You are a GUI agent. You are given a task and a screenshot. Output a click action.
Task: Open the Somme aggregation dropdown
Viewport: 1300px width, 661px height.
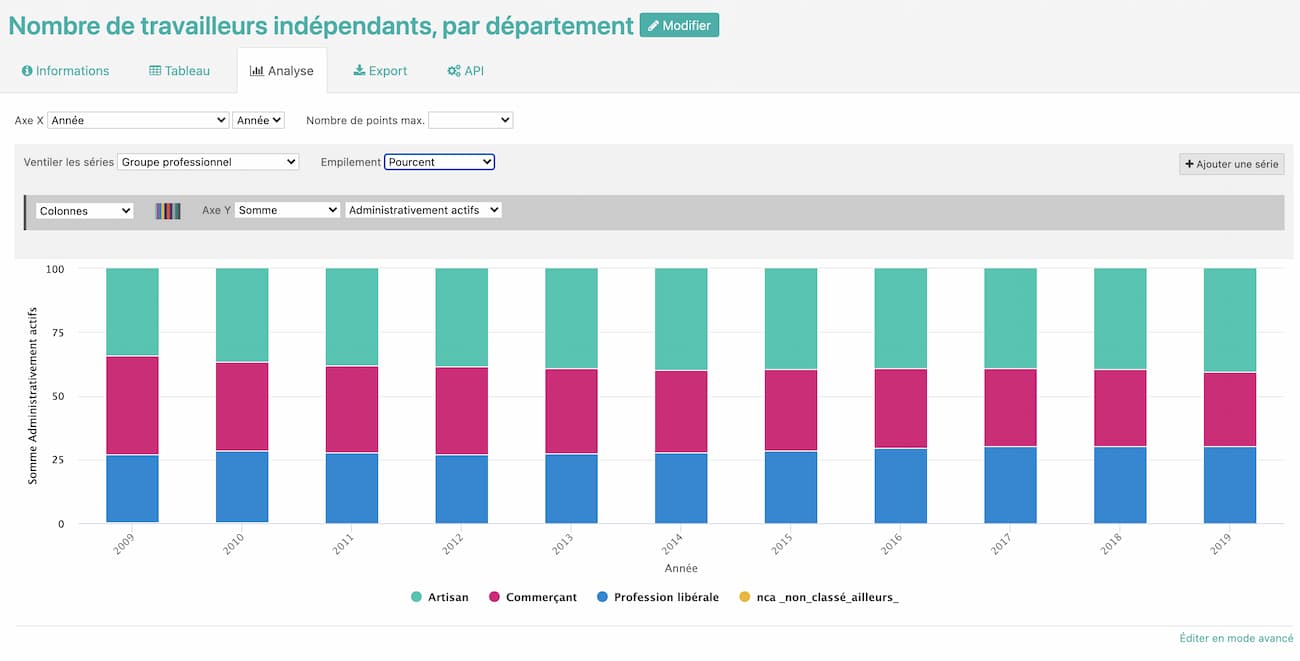pos(287,211)
